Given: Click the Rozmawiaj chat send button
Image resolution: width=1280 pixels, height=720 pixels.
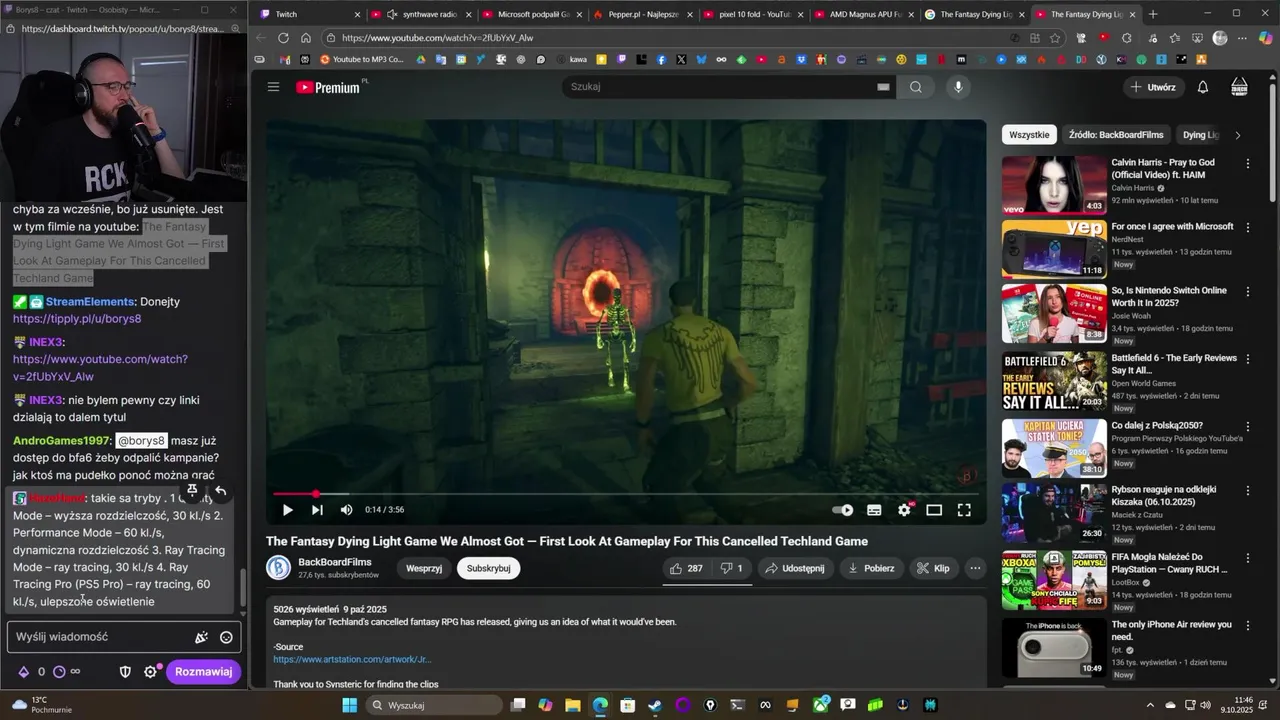Looking at the screenshot, I should 203,672.
